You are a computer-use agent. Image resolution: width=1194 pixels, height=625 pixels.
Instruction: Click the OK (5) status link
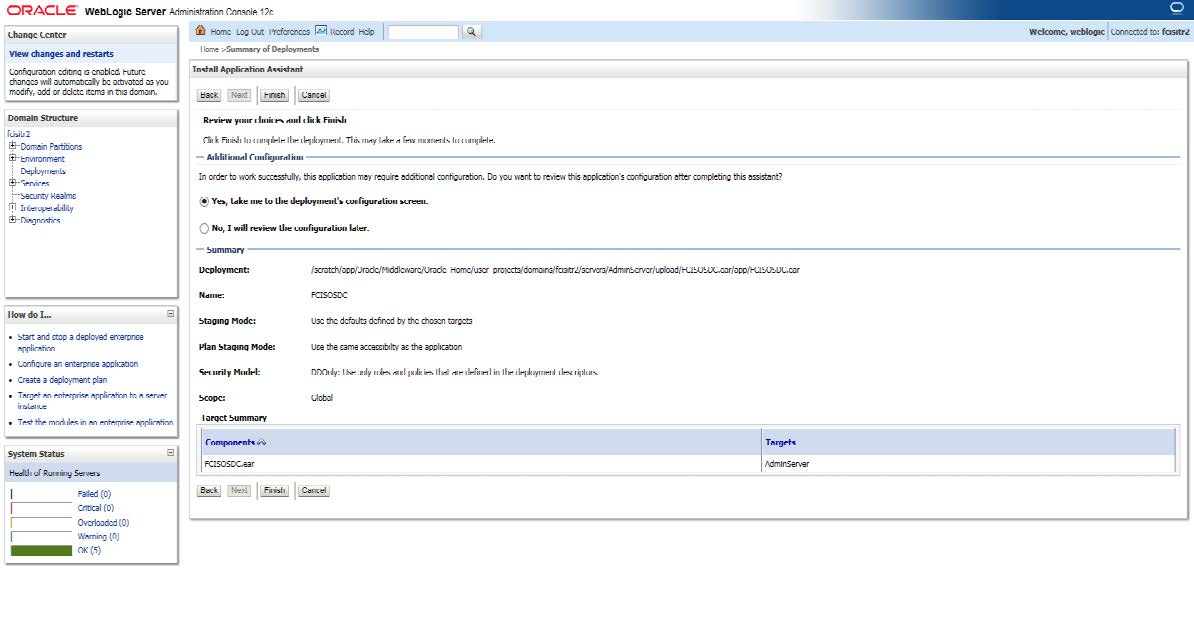click(x=89, y=550)
